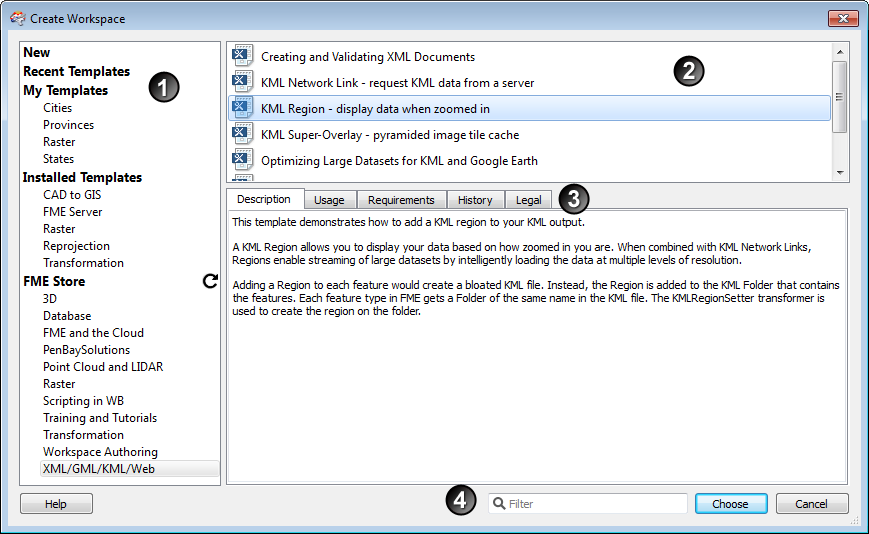Click the template list scrollbar thumb
The width and height of the screenshot is (869, 534).
click(840, 97)
